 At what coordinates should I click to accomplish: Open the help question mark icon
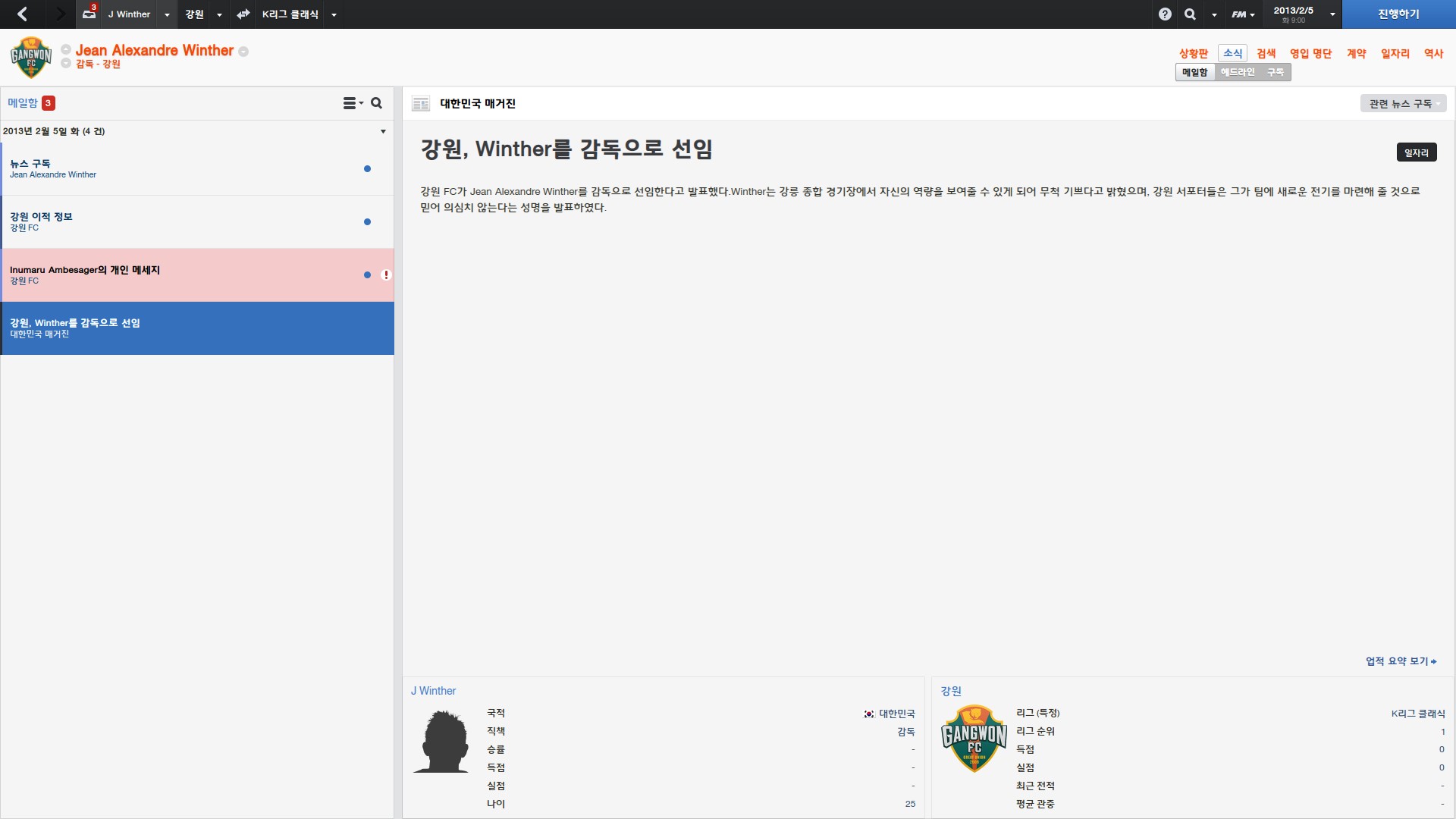[1165, 14]
